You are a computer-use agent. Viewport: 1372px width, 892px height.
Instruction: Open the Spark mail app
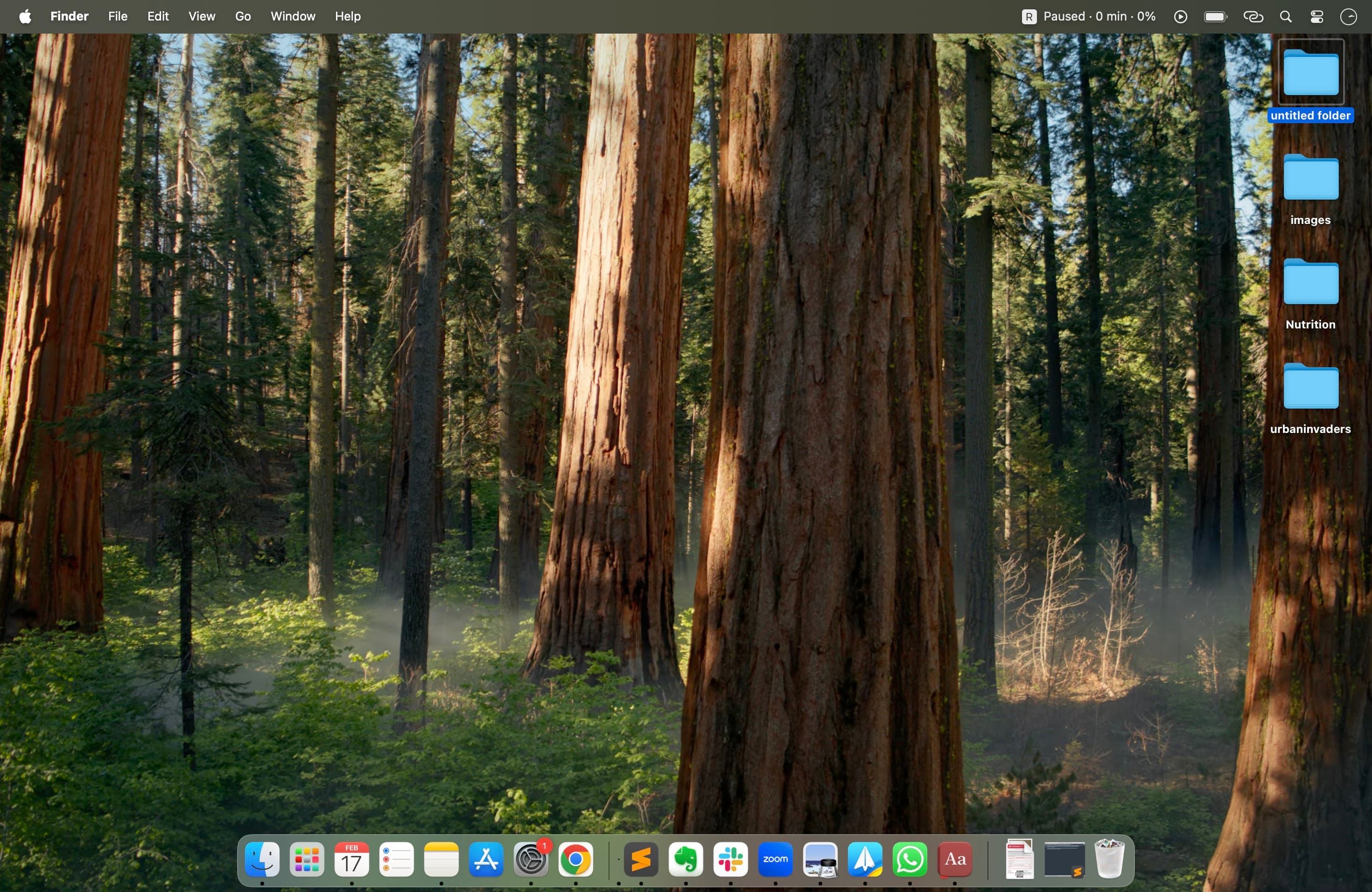[865, 860]
